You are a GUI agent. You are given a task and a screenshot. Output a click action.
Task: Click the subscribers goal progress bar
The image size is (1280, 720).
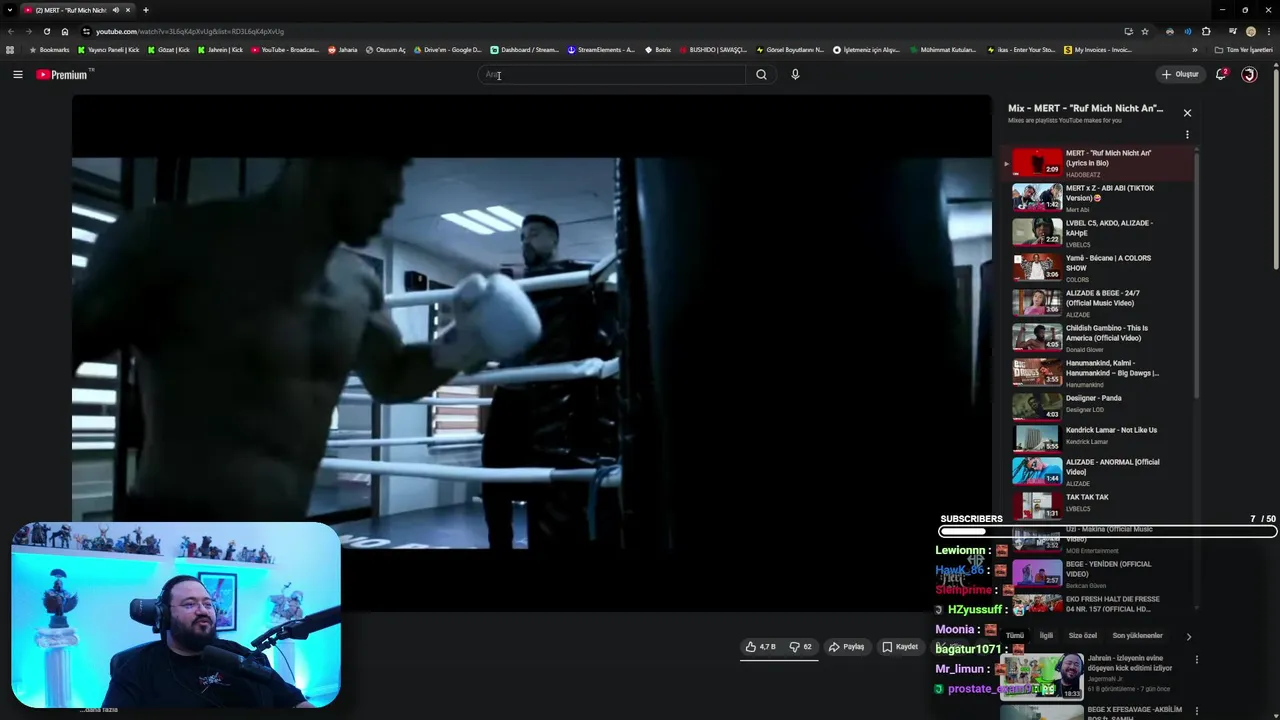click(x=1108, y=532)
